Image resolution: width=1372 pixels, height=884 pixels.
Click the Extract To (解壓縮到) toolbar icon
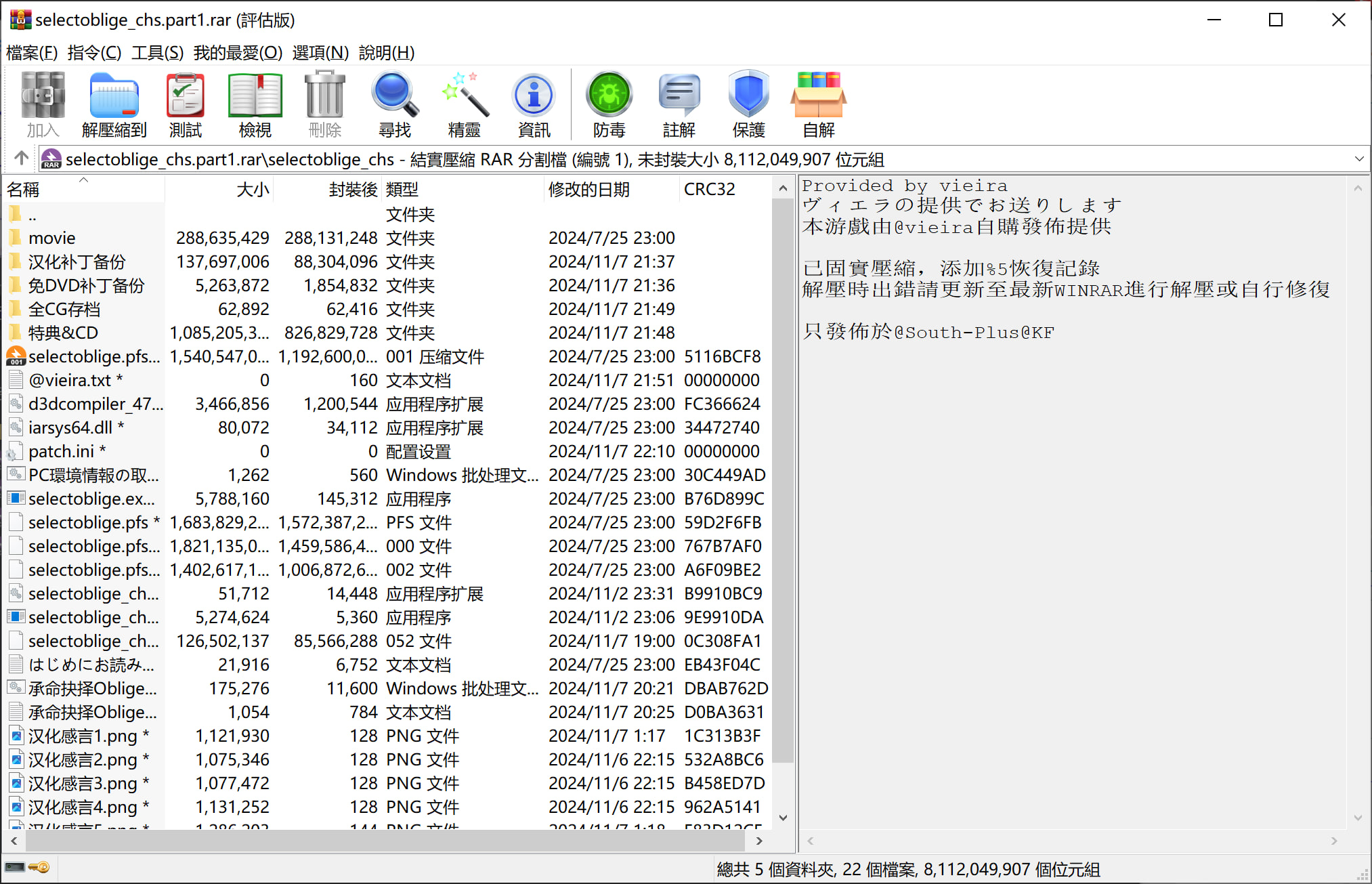coord(114,104)
